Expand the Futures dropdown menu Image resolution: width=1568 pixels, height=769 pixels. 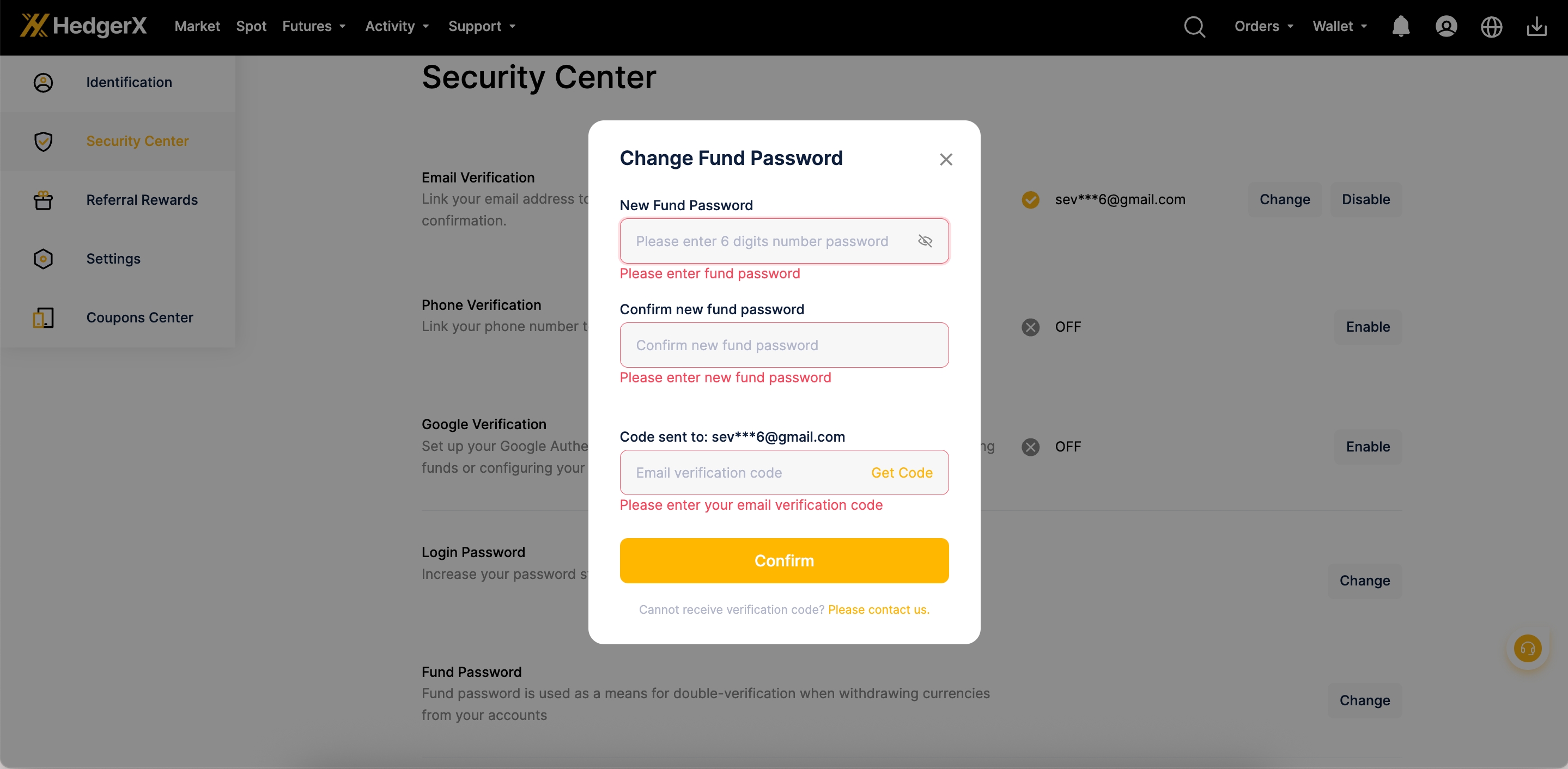pyautogui.click(x=313, y=26)
